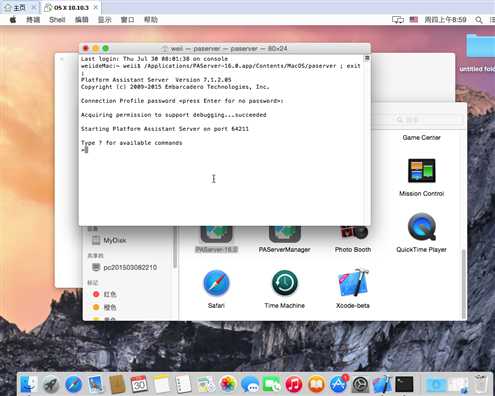The width and height of the screenshot is (495, 396).
Task: Open Launchpad rocket icon in Dock
Action: (51, 385)
